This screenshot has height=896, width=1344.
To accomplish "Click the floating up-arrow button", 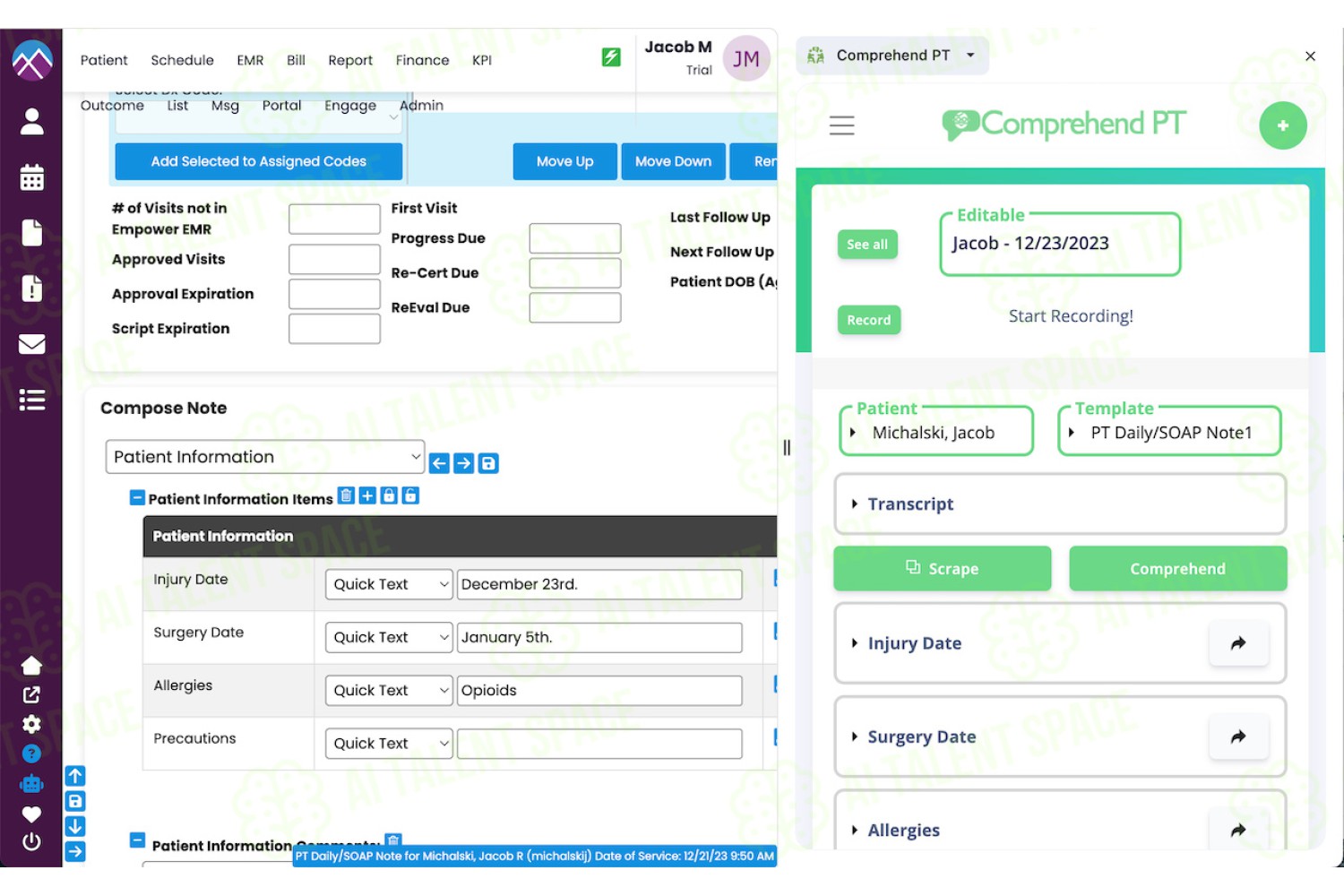I will [x=75, y=776].
